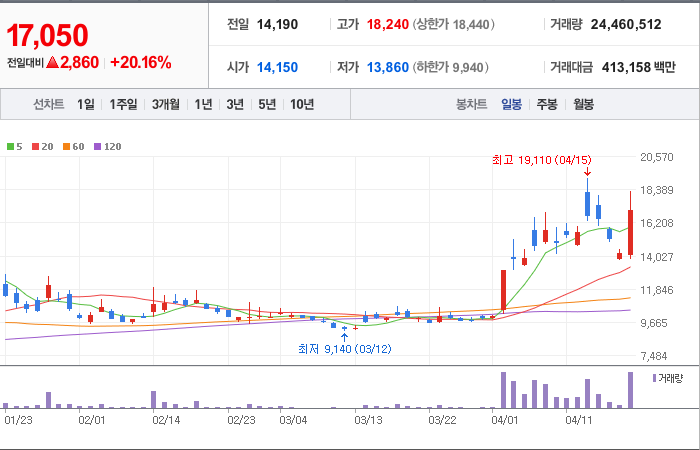Show the 5년 line chart

point(267,104)
